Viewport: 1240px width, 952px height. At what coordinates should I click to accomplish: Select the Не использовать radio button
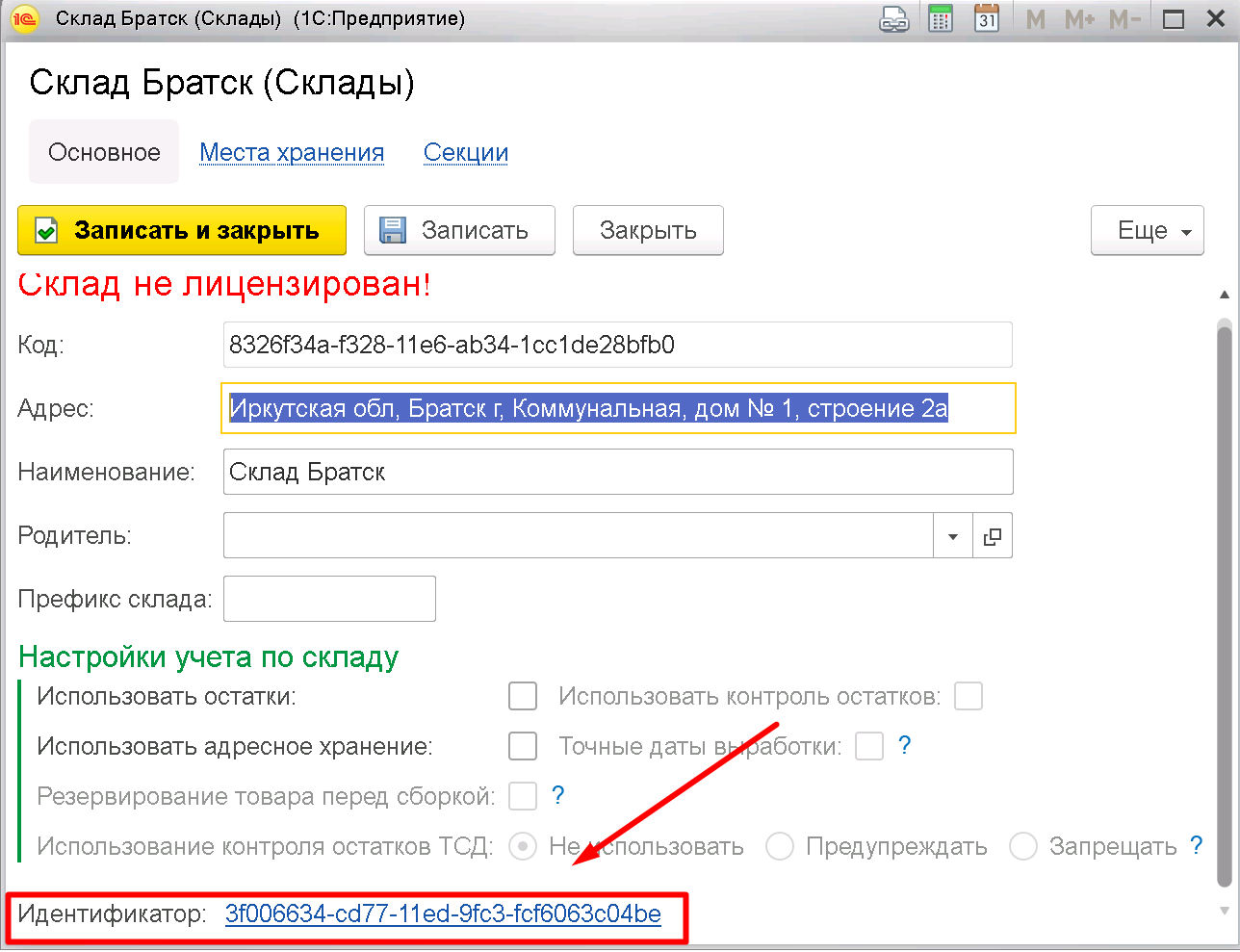[x=523, y=847]
